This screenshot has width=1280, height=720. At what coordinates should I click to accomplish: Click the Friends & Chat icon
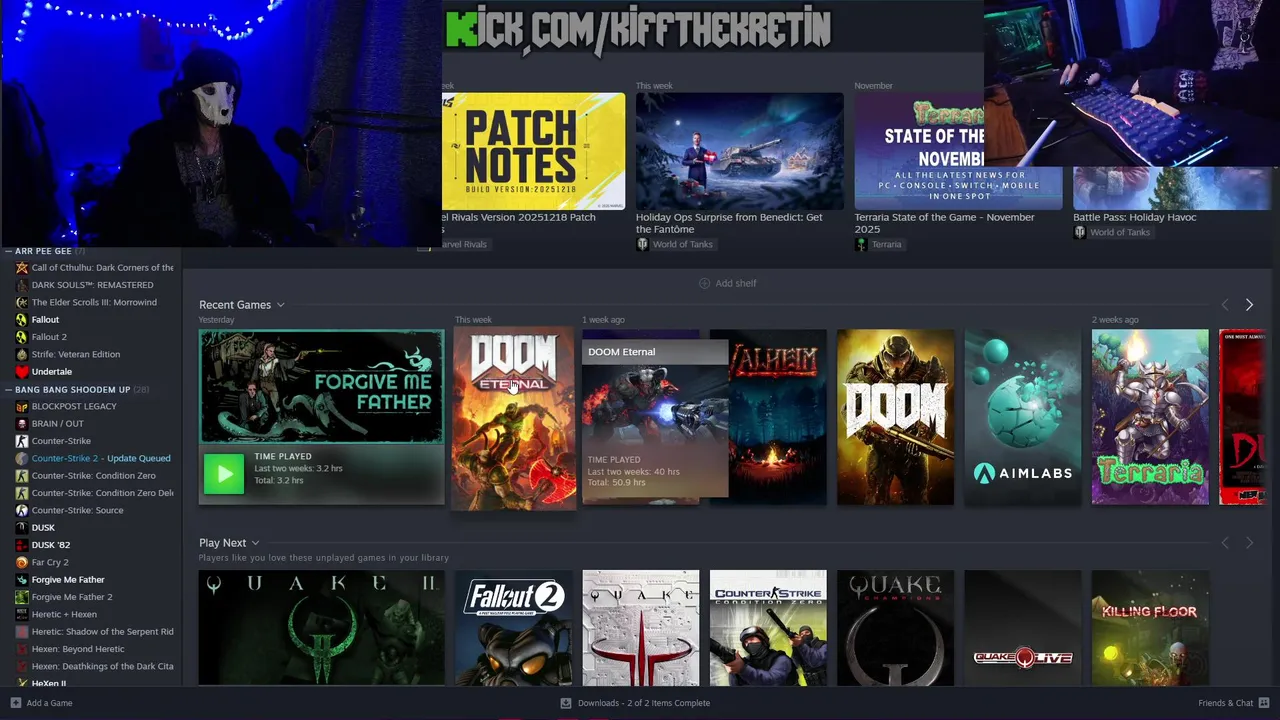pyautogui.click(x=1264, y=703)
